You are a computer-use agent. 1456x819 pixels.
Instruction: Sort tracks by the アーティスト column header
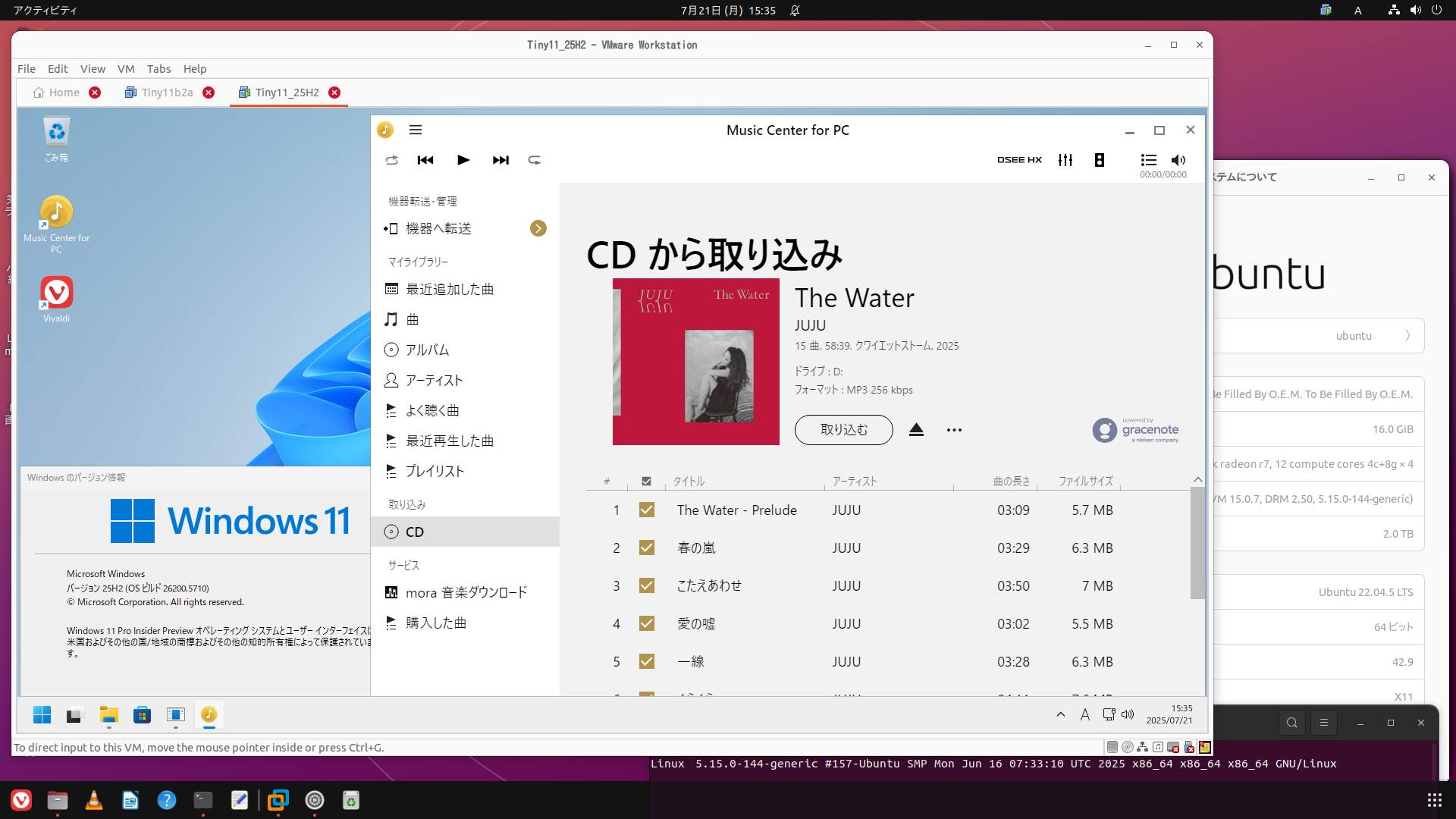(x=855, y=481)
